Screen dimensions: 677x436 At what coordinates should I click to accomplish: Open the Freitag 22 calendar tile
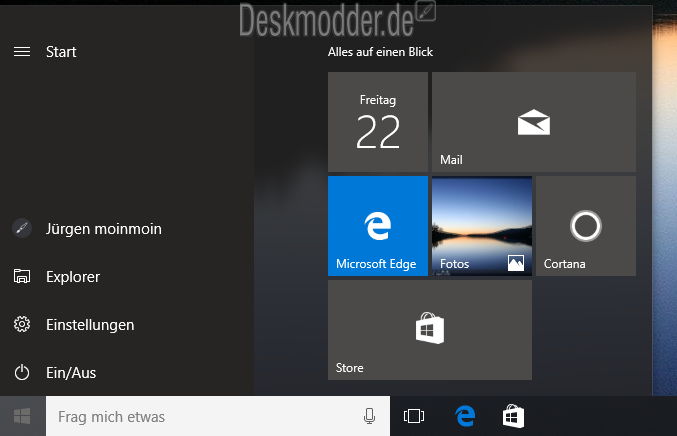[x=378, y=122]
